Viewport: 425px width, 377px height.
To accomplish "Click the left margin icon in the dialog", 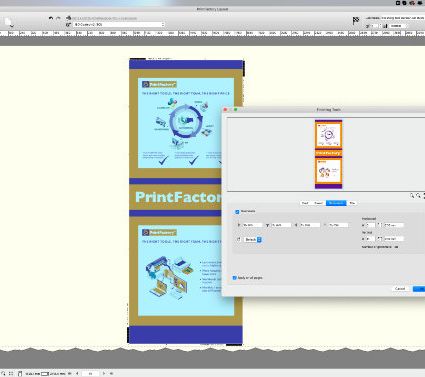I will point(239,225).
